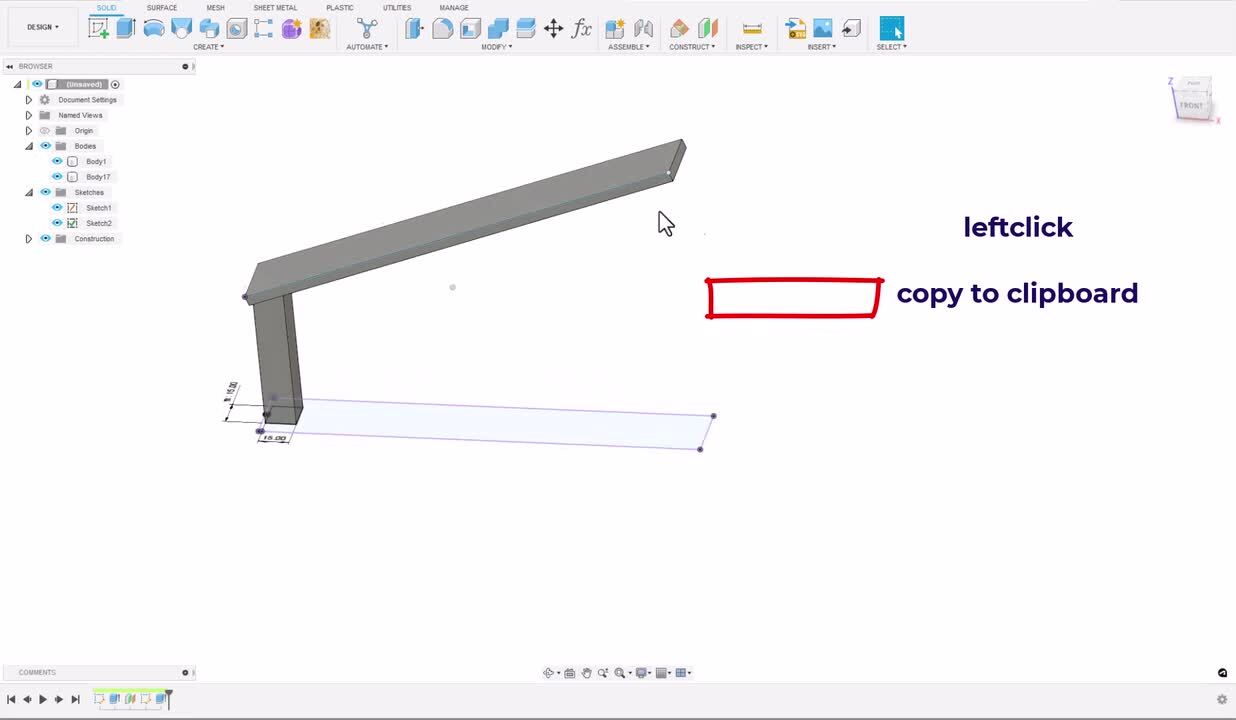Switch to the SURFACE tab
Image resolution: width=1236 pixels, height=720 pixels.
click(x=161, y=8)
